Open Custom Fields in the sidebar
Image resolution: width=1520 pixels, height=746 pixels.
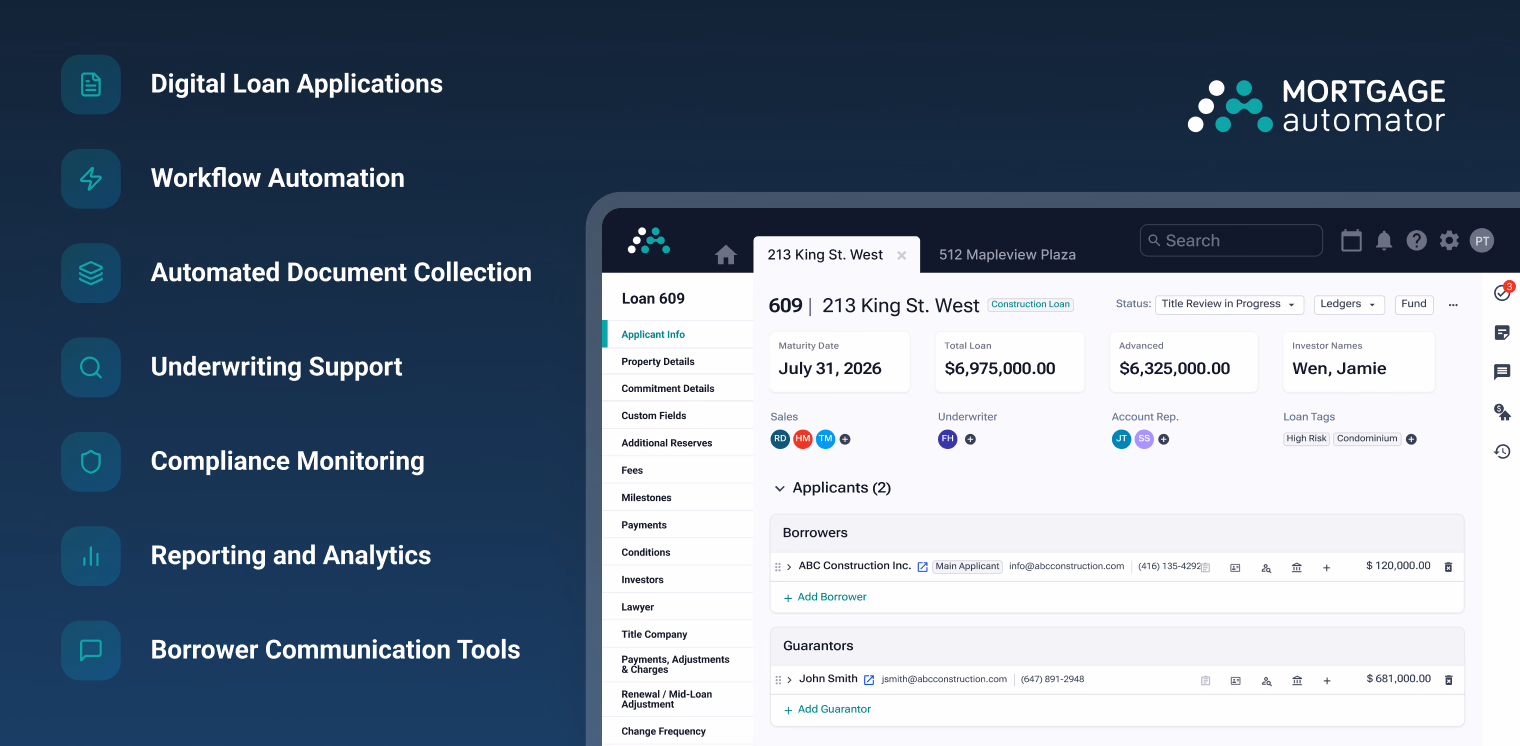coord(678,416)
